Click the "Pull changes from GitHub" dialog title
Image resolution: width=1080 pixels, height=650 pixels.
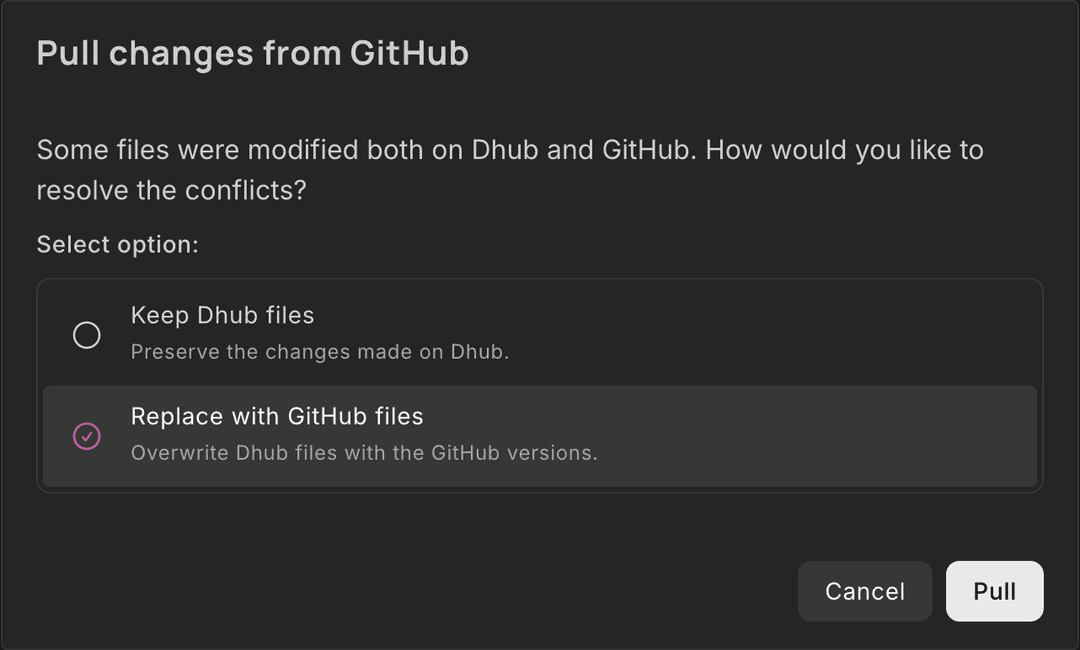pyautogui.click(x=252, y=53)
